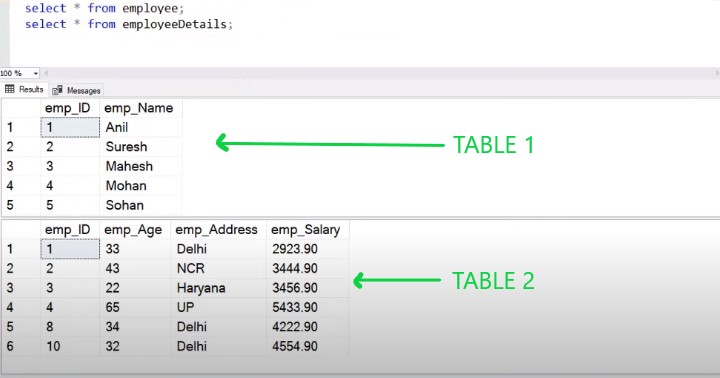Switch to the Messages tab
This screenshot has height=378, width=720.
tap(76, 90)
